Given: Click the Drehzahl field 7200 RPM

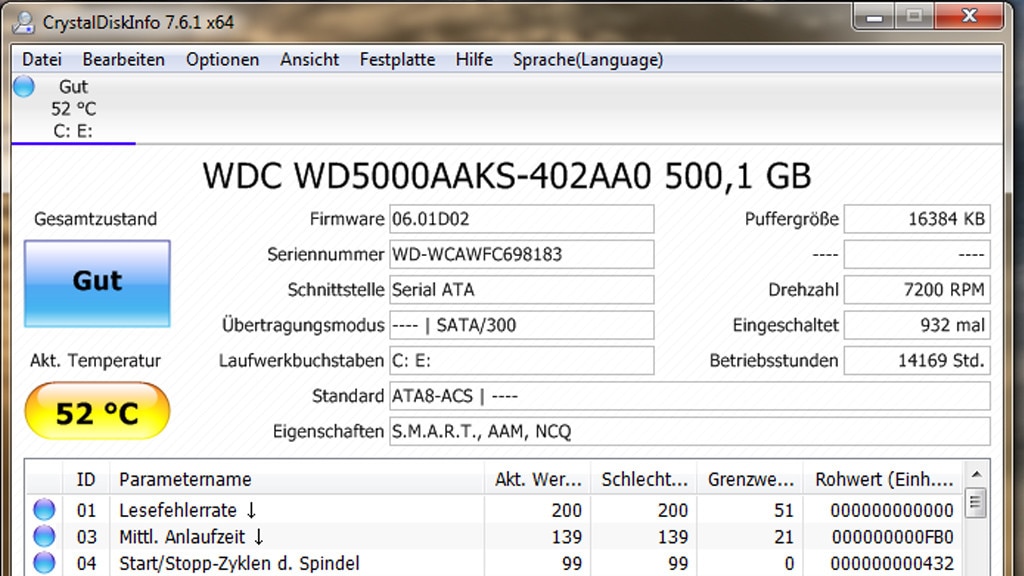Looking at the screenshot, I should pyautogui.click(x=917, y=289).
